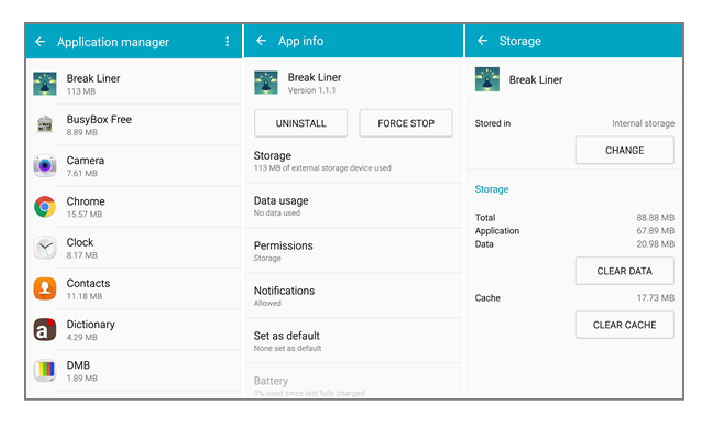Select Dictionary in the app list
The image size is (707, 423).
pos(134,330)
